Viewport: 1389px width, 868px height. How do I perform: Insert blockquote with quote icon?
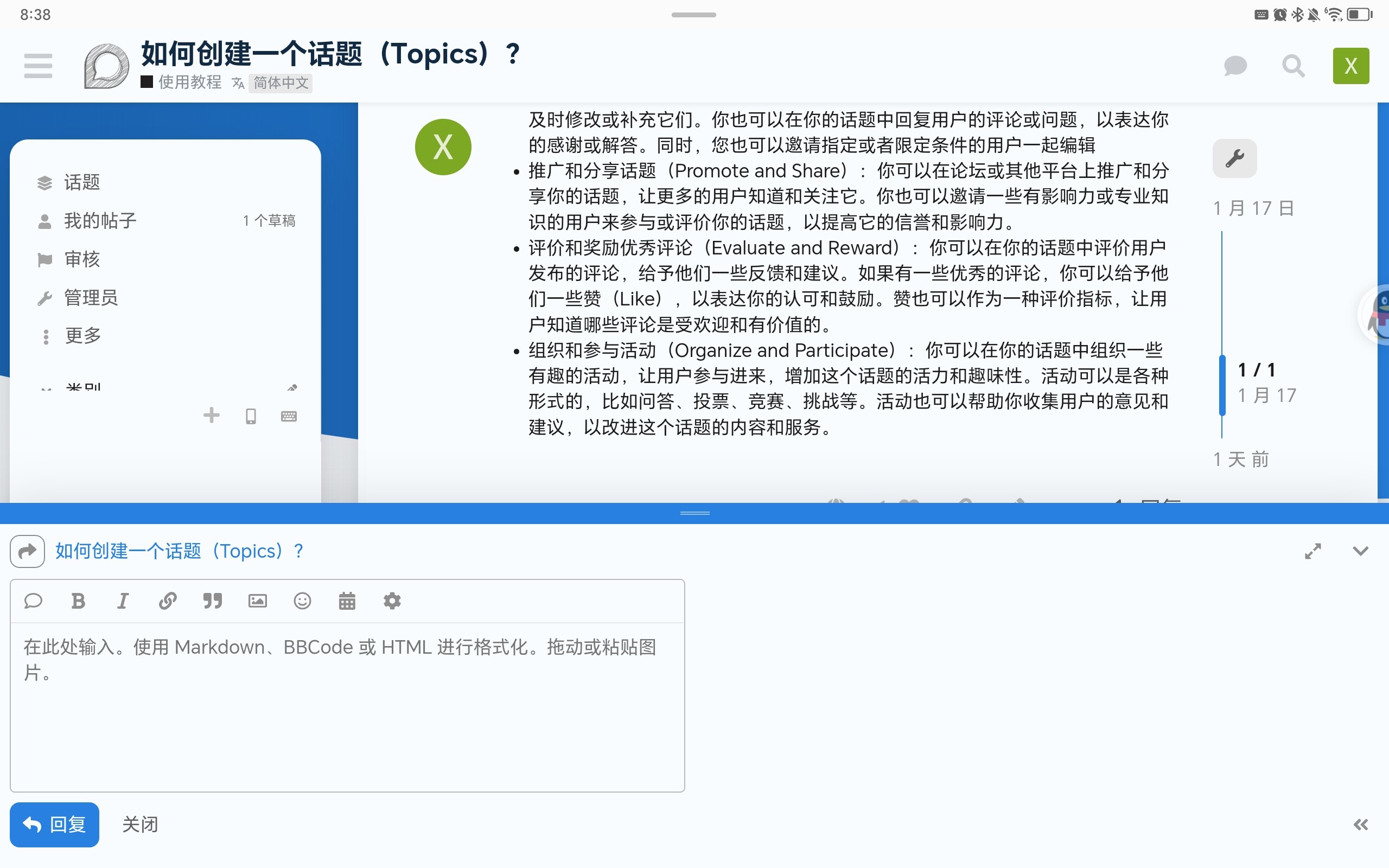coord(212,601)
